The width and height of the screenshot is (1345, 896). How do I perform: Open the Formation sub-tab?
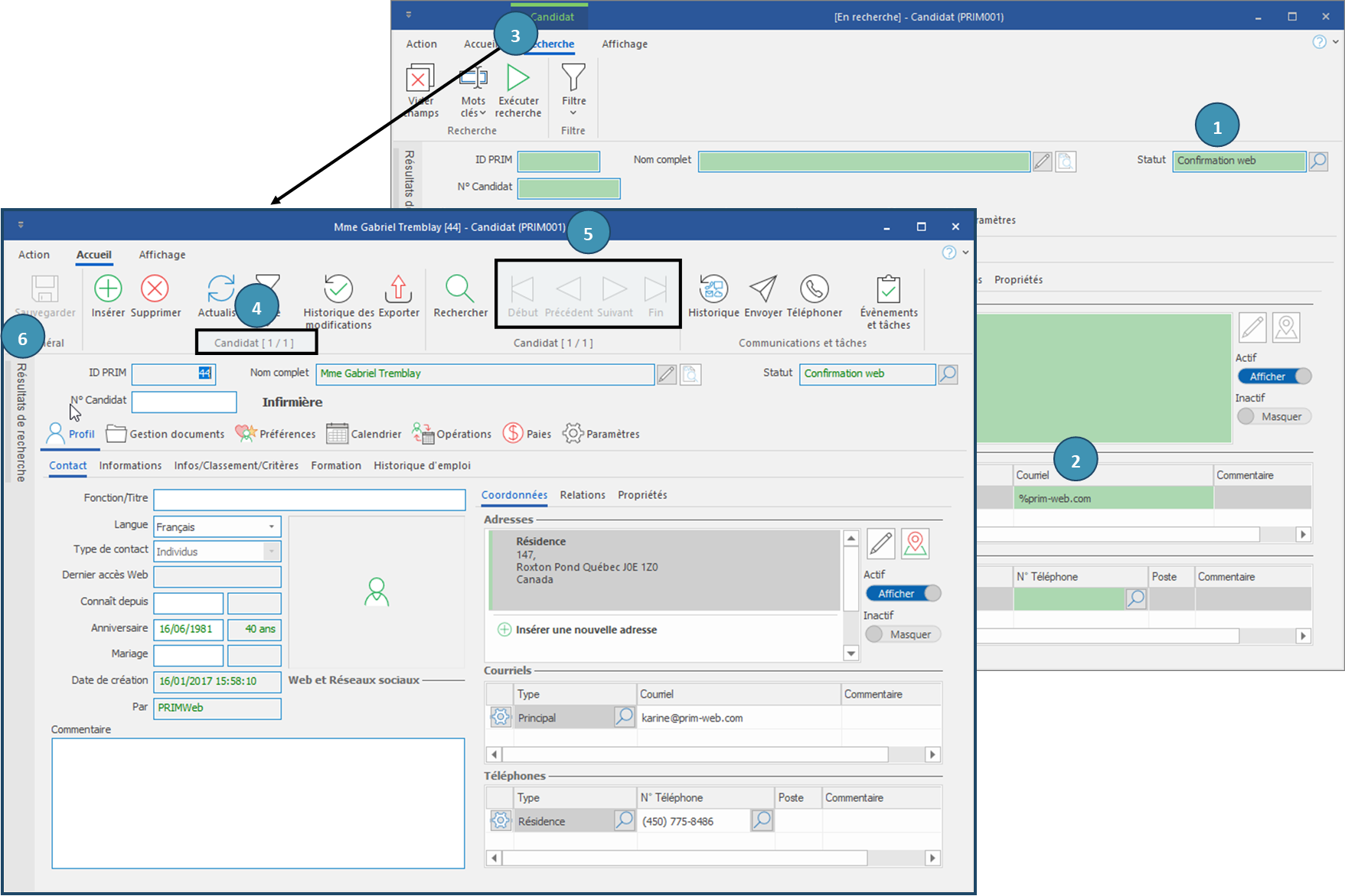click(x=335, y=465)
